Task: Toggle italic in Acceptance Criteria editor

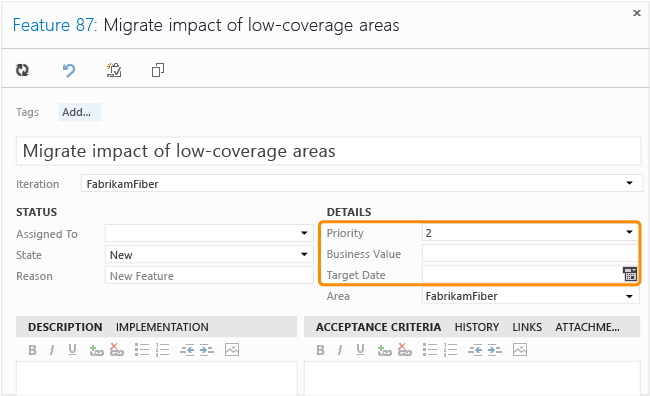Action: (340, 350)
